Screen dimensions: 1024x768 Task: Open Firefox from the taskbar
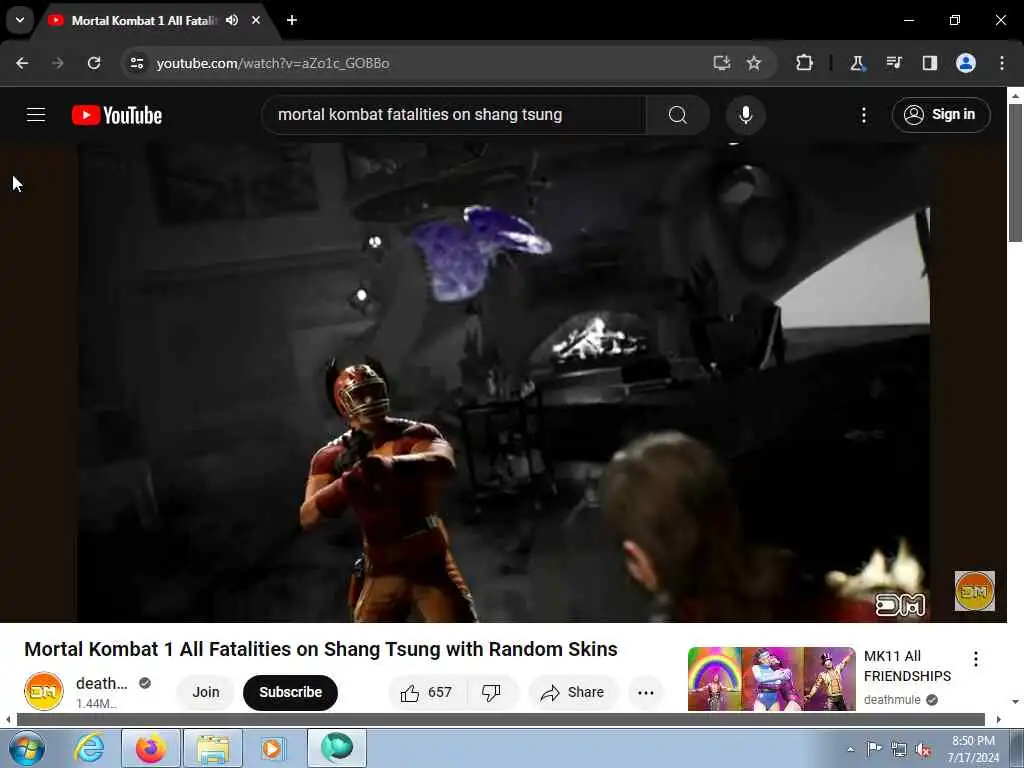click(x=151, y=748)
